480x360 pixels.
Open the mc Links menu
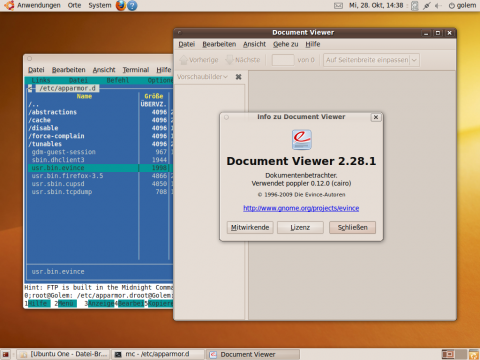point(41,80)
